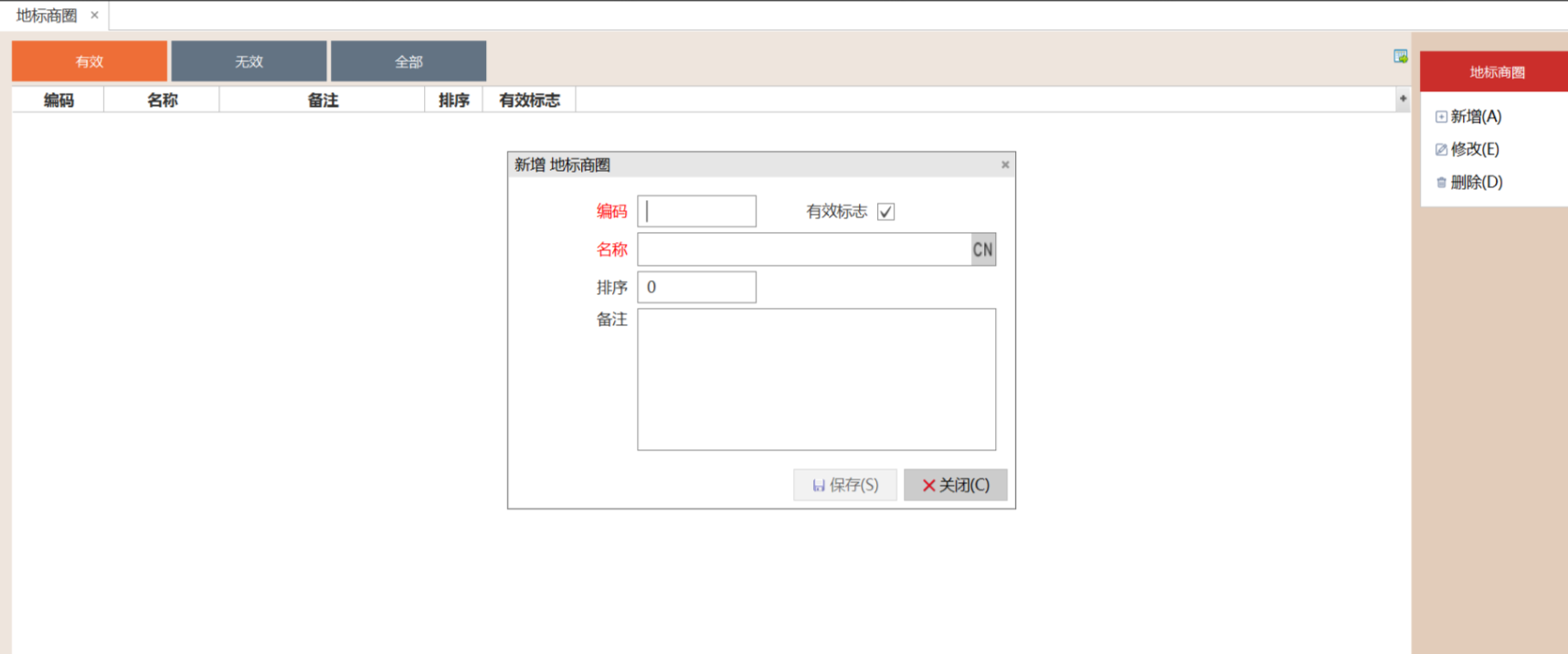Click the CN button beside 名称 field
Screen dimensions: 1568x654
983,249
